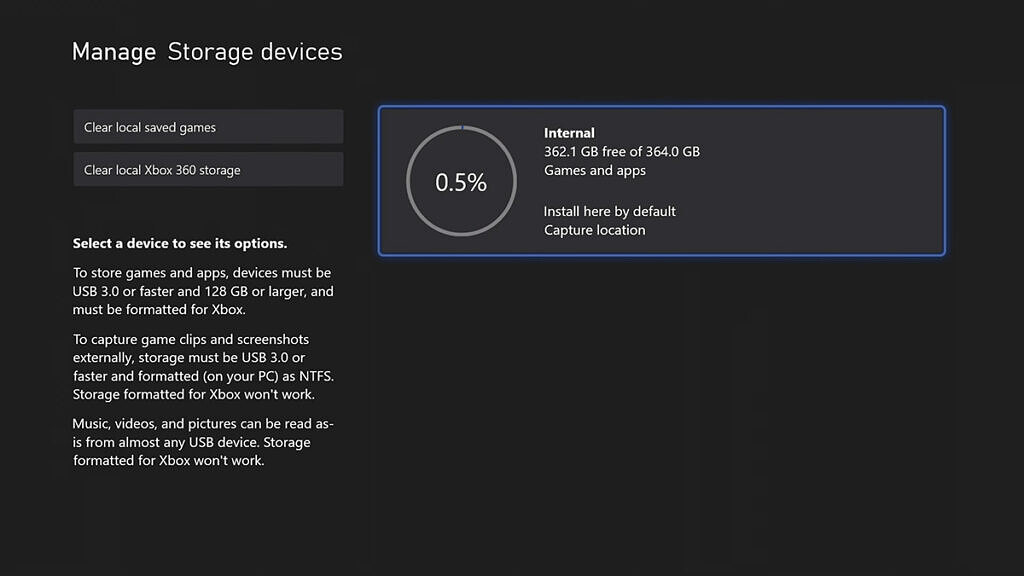Screen dimensions: 1024x576
Task: Click the To store games and apps line
Action: (x=202, y=273)
